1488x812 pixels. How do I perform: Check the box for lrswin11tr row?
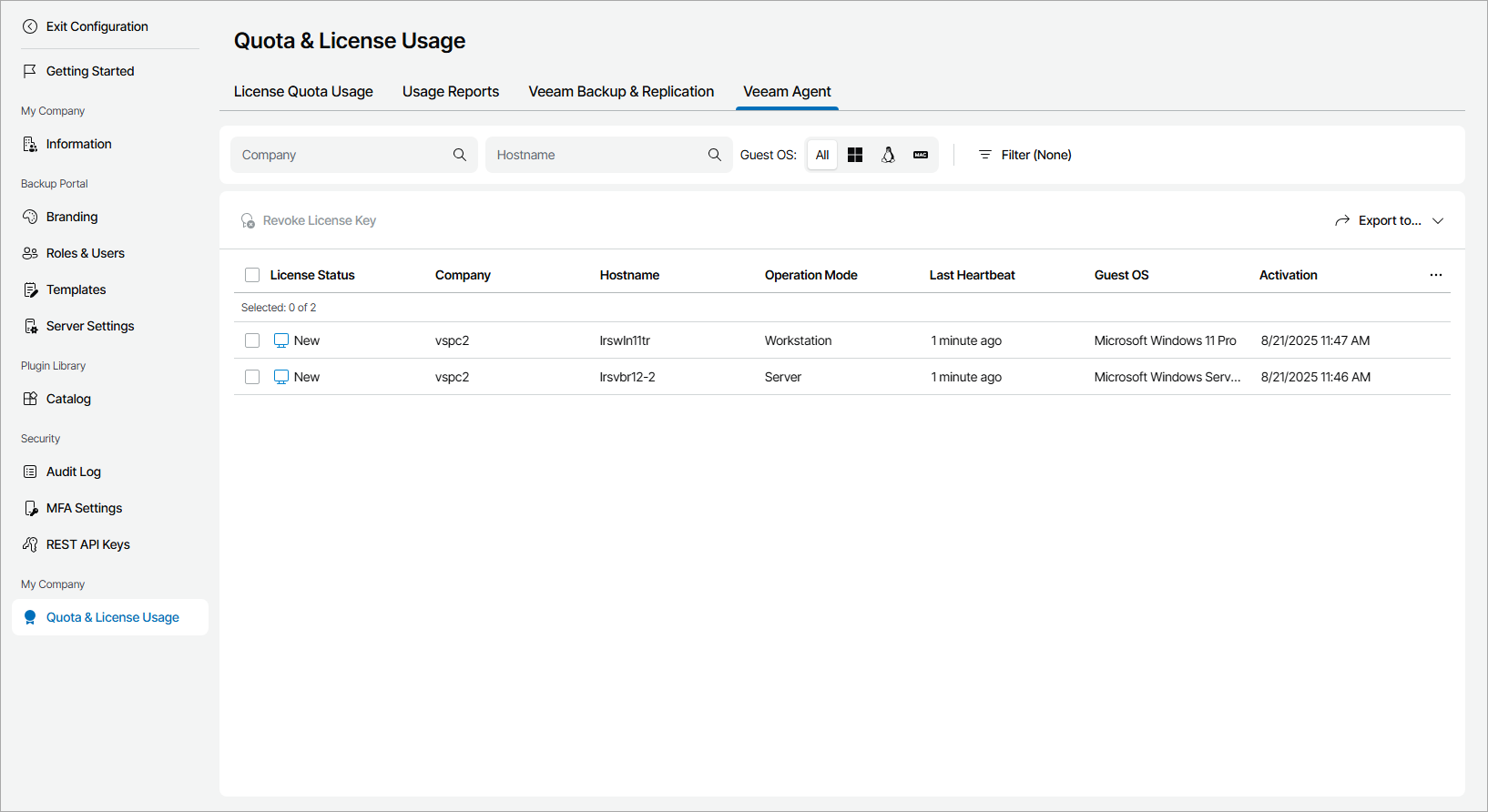(252, 340)
